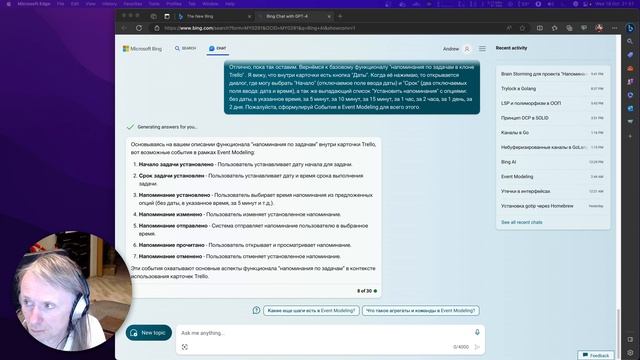
Task: Click the sidebar hide panel icon
Action: 630,339
